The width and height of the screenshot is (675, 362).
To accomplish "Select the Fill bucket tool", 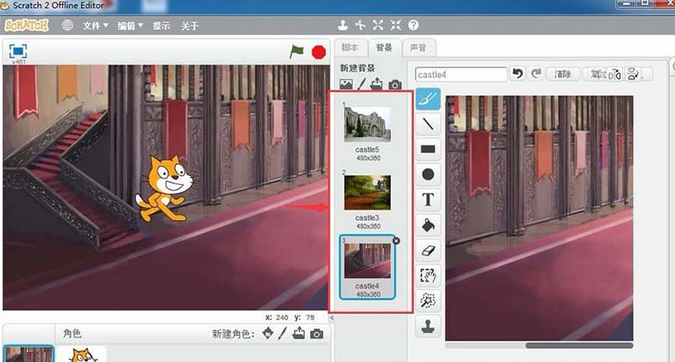I will [428, 225].
